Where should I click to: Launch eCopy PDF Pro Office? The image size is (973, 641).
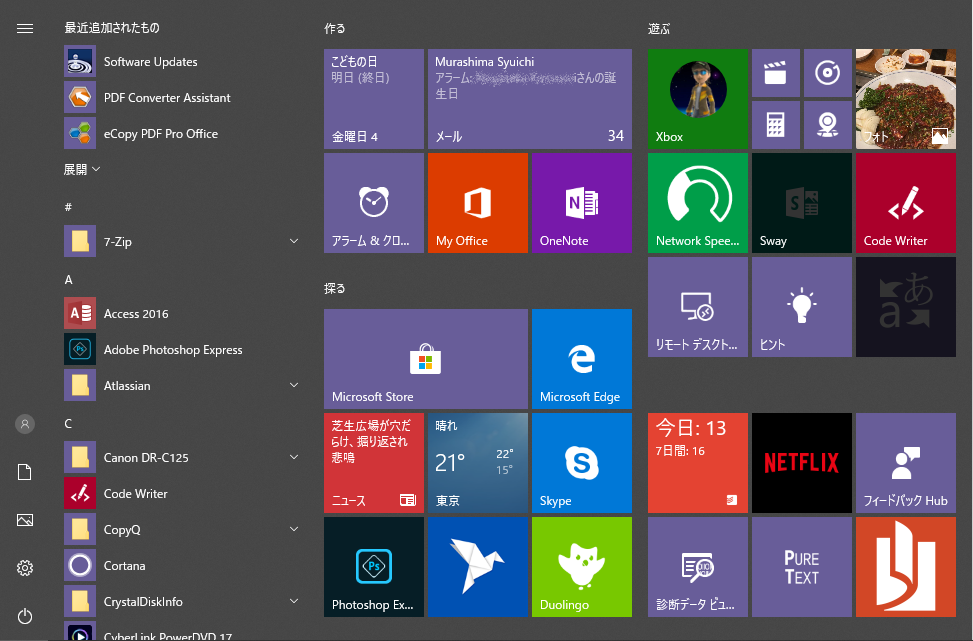coord(183,133)
